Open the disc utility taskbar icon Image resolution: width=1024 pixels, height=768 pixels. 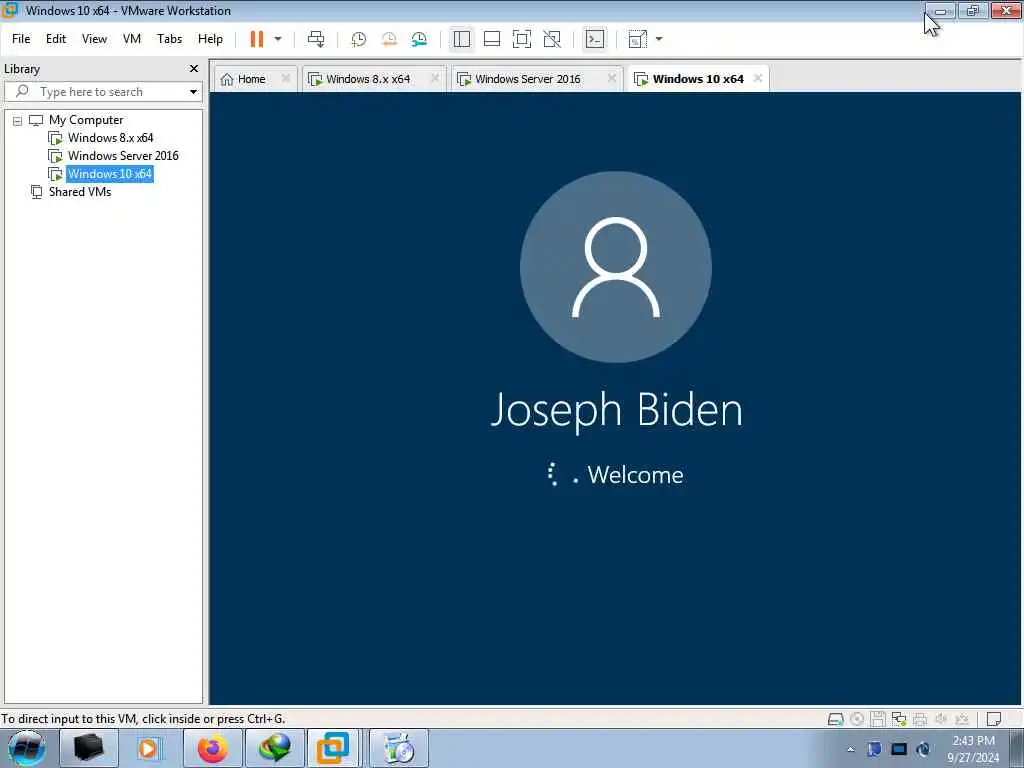[x=398, y=748]
